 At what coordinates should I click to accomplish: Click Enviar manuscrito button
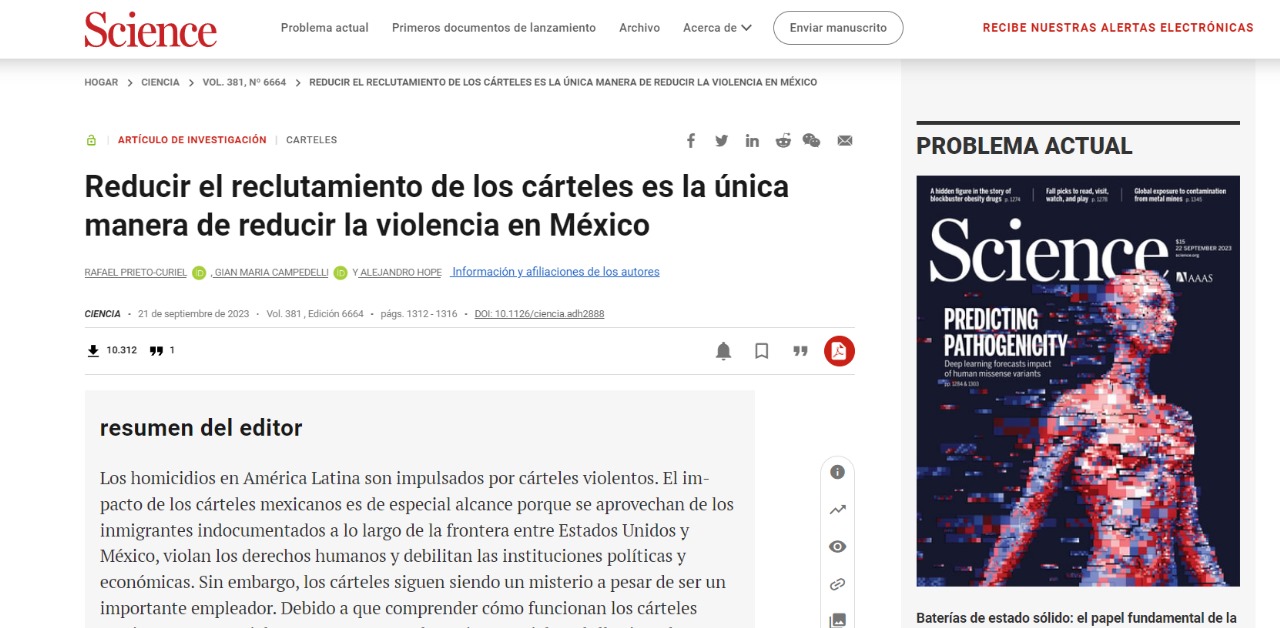click(x=838, y=28)
